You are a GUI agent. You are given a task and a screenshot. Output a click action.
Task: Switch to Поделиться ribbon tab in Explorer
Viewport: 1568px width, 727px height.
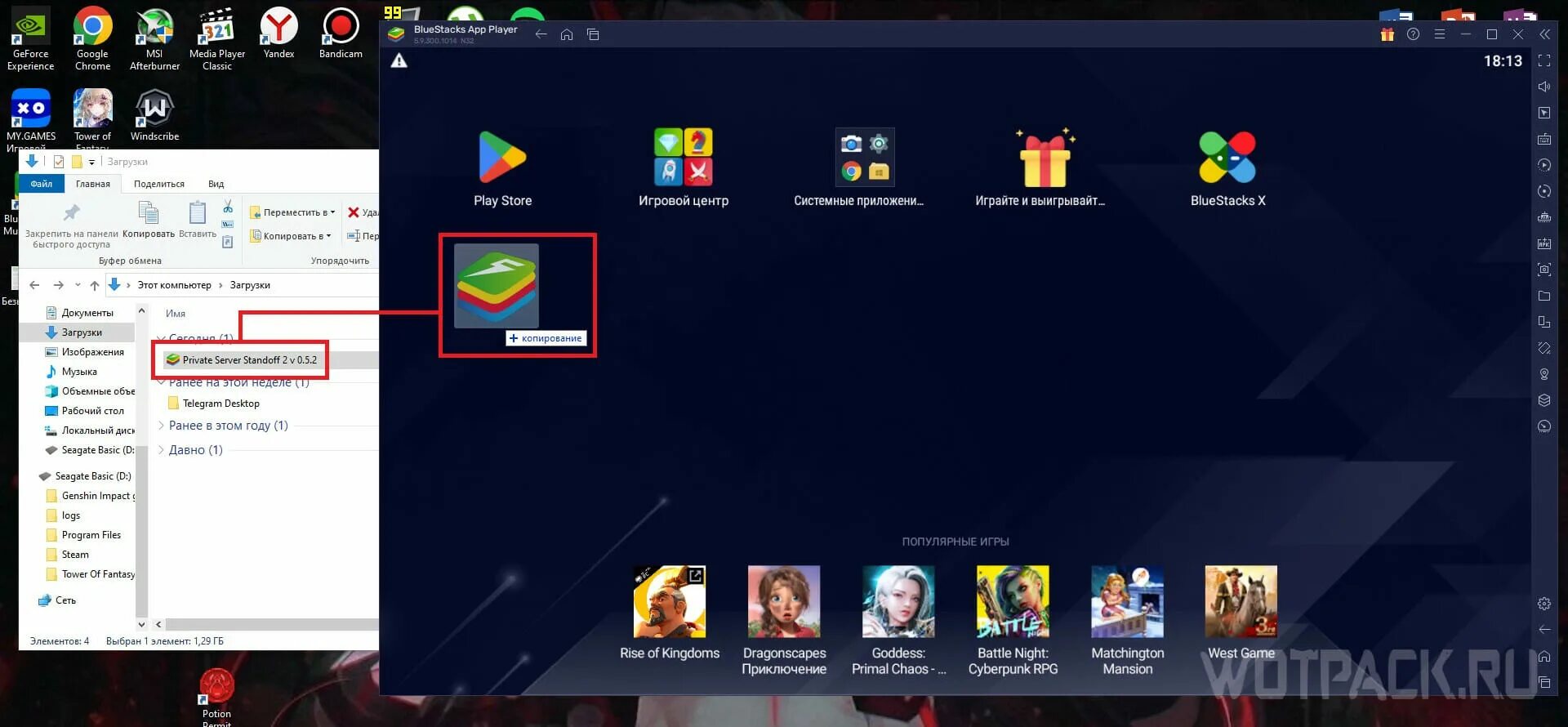(159, 184)
